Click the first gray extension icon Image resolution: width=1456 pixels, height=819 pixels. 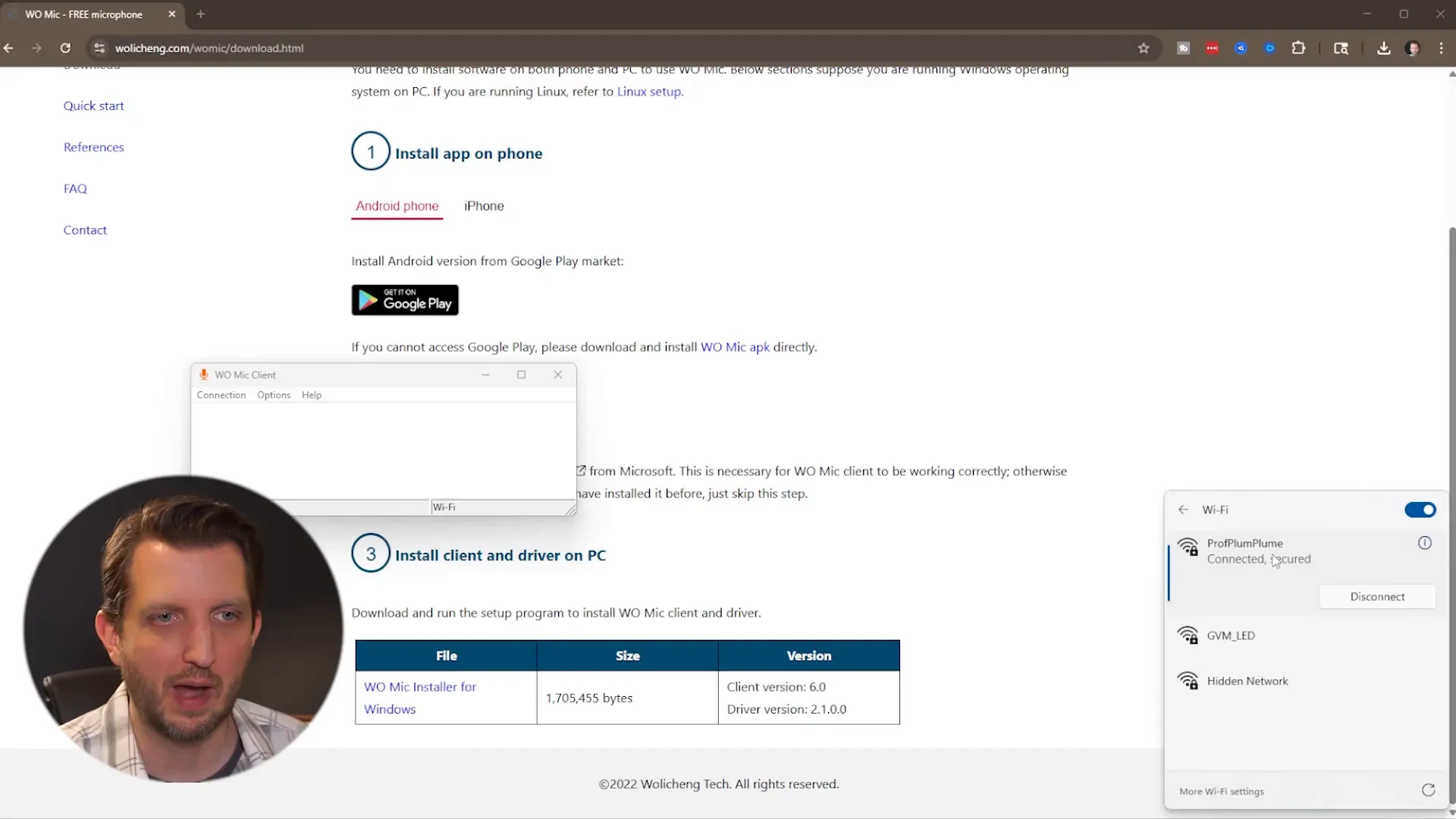[1183, 48]
